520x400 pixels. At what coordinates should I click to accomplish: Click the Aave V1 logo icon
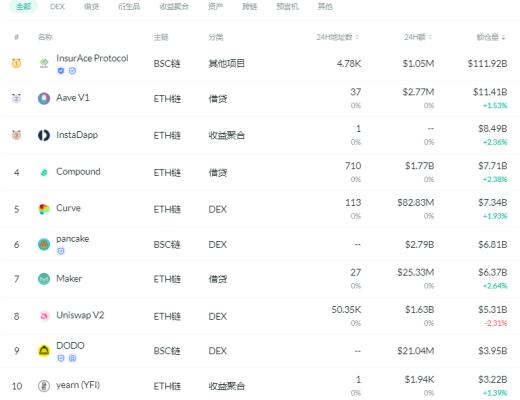point(44,99)
